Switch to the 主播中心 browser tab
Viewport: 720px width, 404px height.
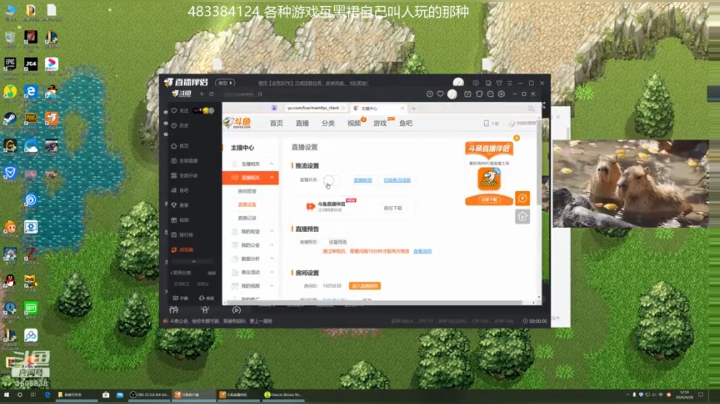[378, 108]
